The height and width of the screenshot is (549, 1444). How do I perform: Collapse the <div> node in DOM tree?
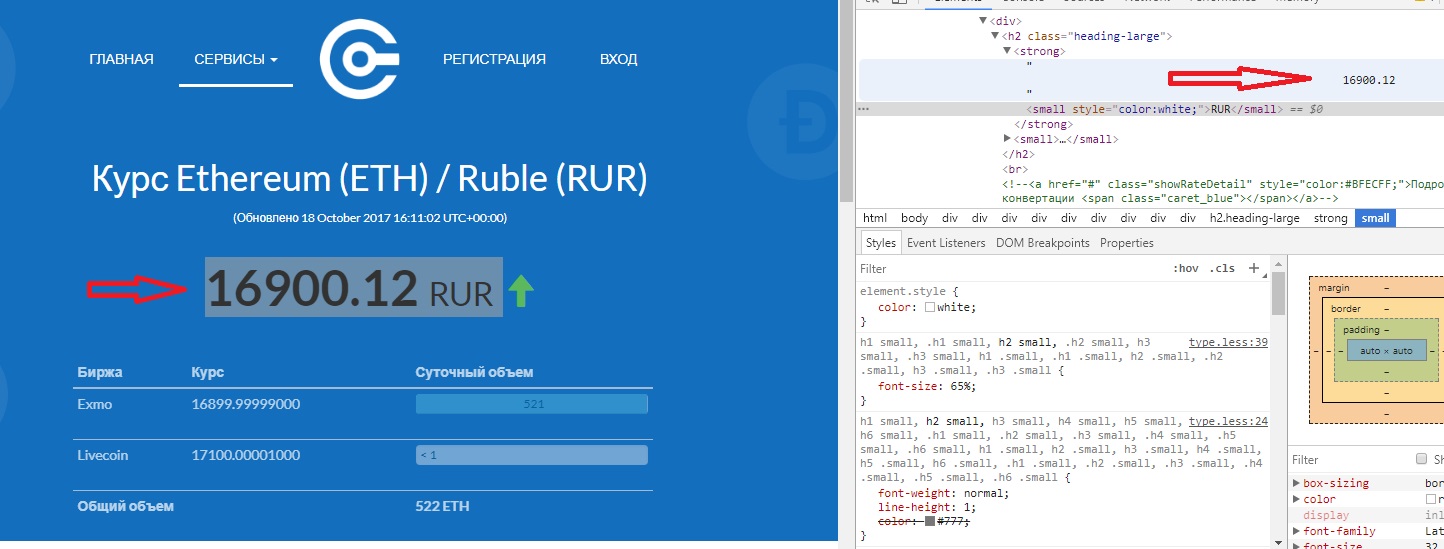click(x=983, y=20)
